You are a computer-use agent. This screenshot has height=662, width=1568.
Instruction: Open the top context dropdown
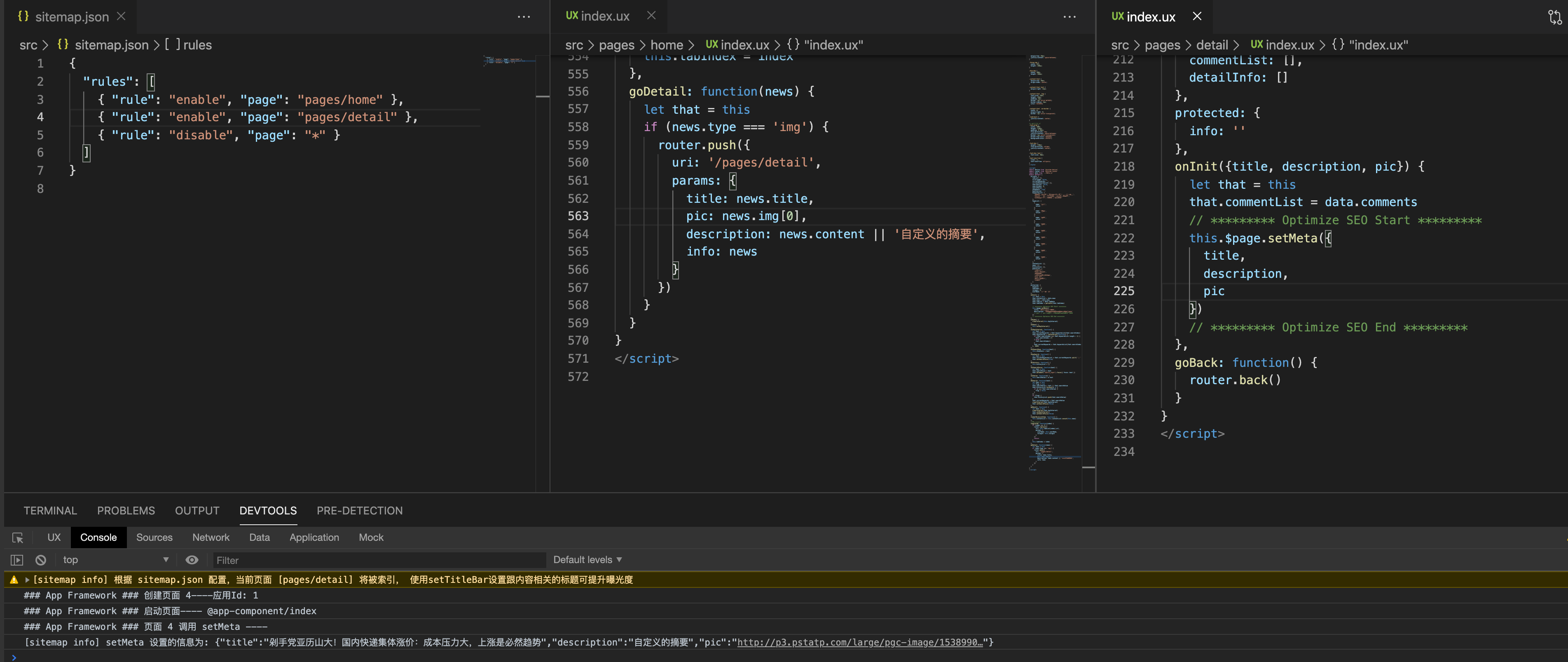coord(116,560)
